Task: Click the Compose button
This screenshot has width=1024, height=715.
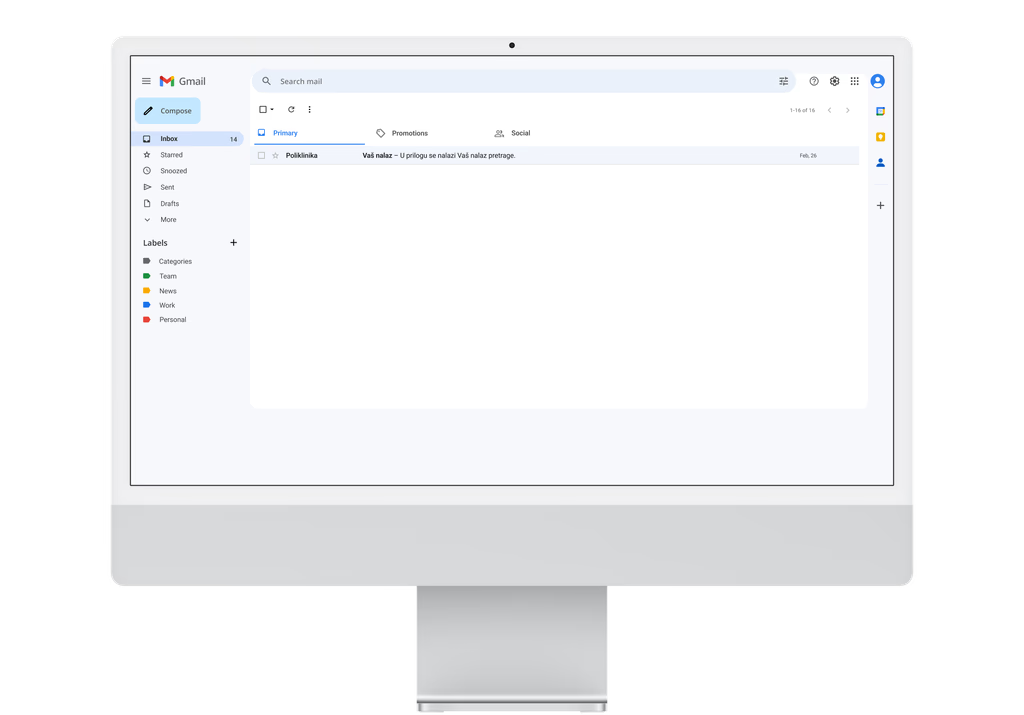Action: point(168,111)
